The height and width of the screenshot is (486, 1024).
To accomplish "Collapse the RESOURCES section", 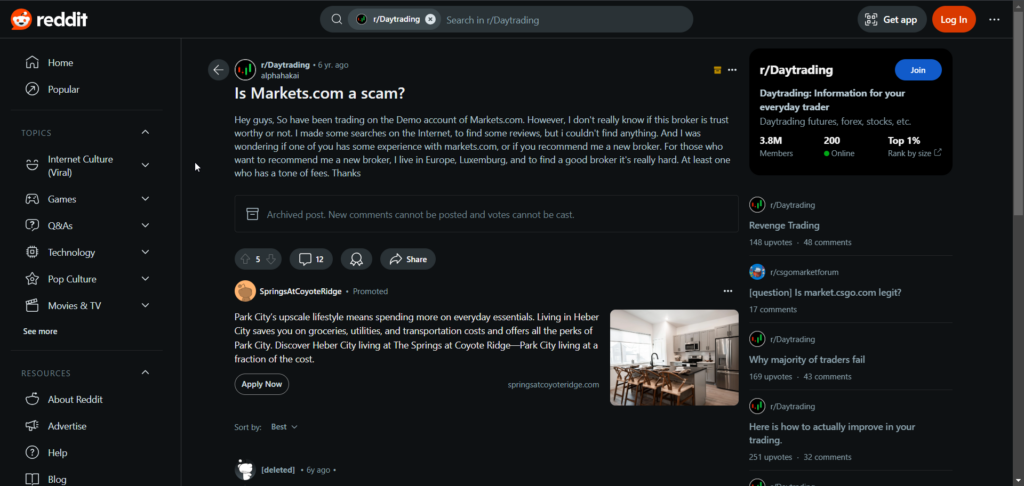I will [x=145, y=373].
